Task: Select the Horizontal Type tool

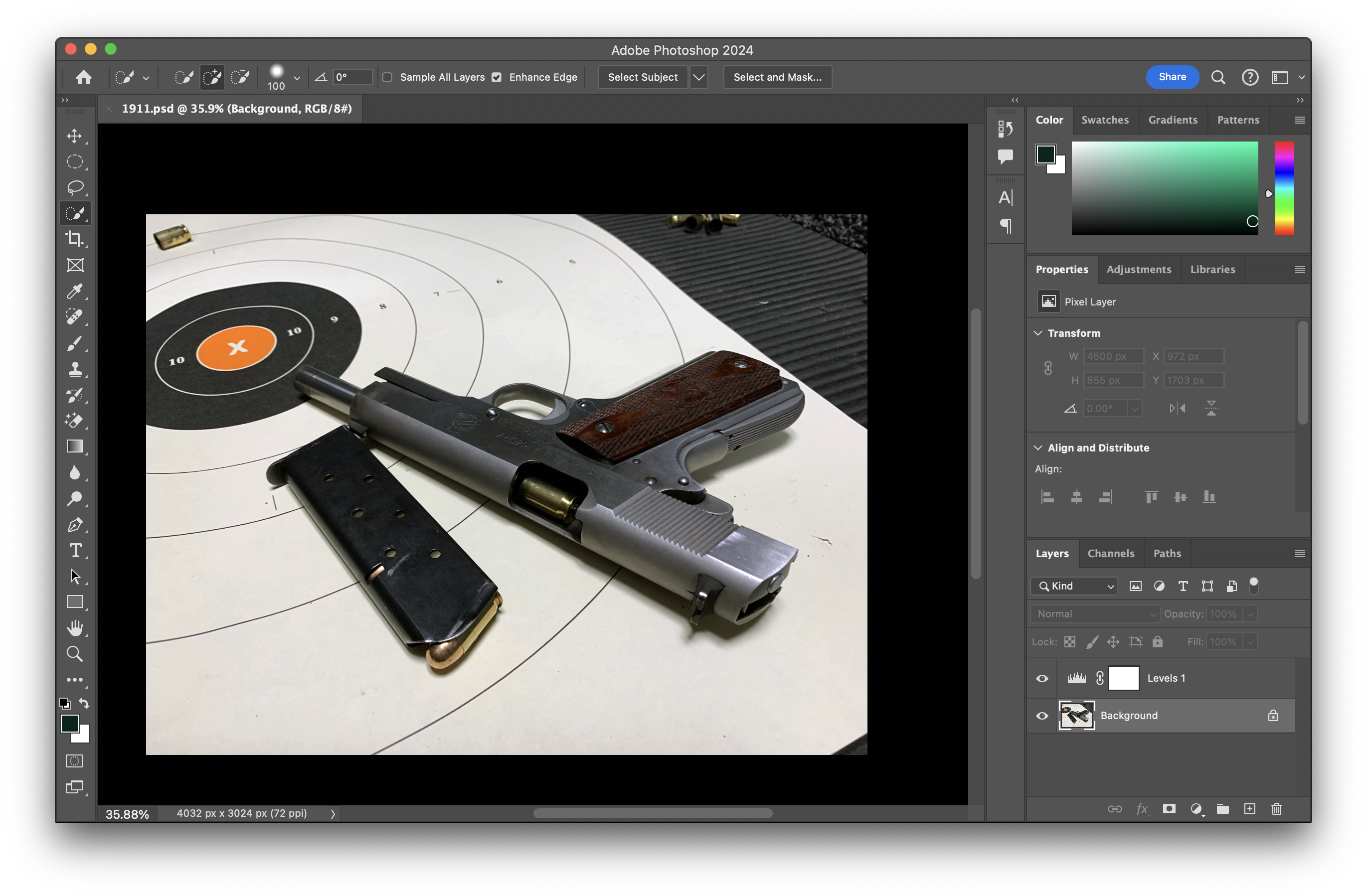Action: (75, 551)
